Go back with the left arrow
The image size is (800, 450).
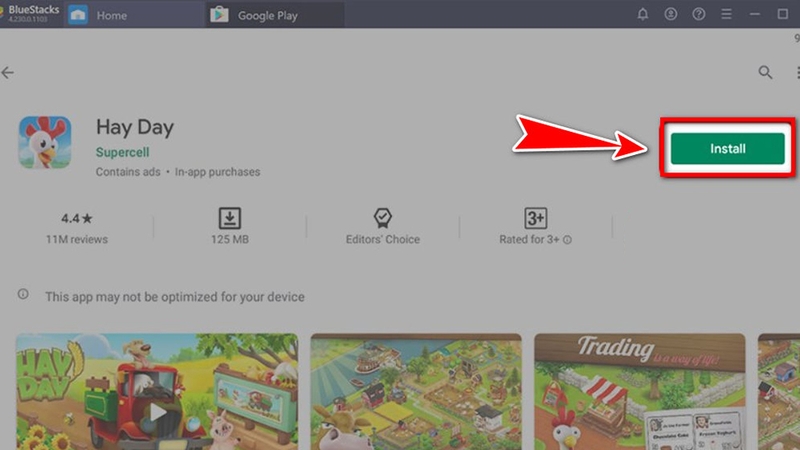(8, 72)
